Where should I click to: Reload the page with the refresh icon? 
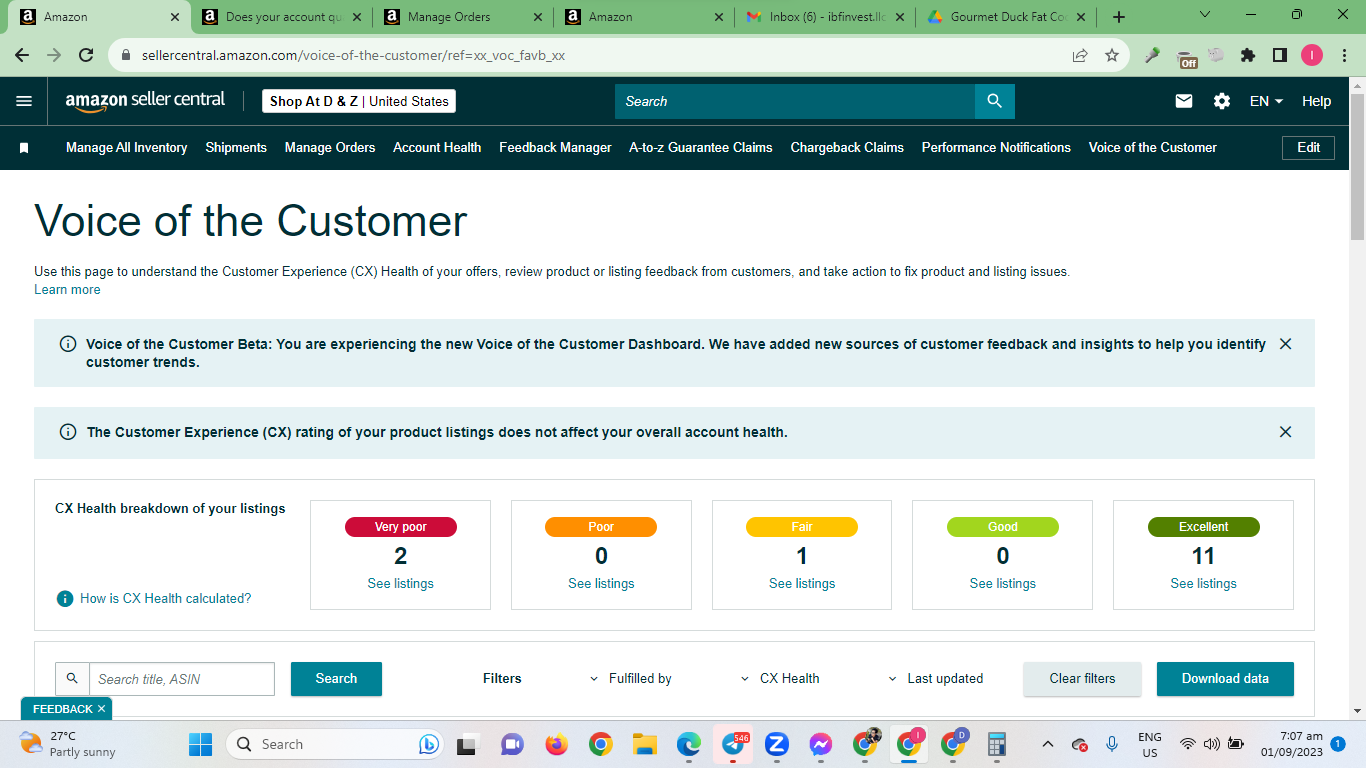click(86, 56)
